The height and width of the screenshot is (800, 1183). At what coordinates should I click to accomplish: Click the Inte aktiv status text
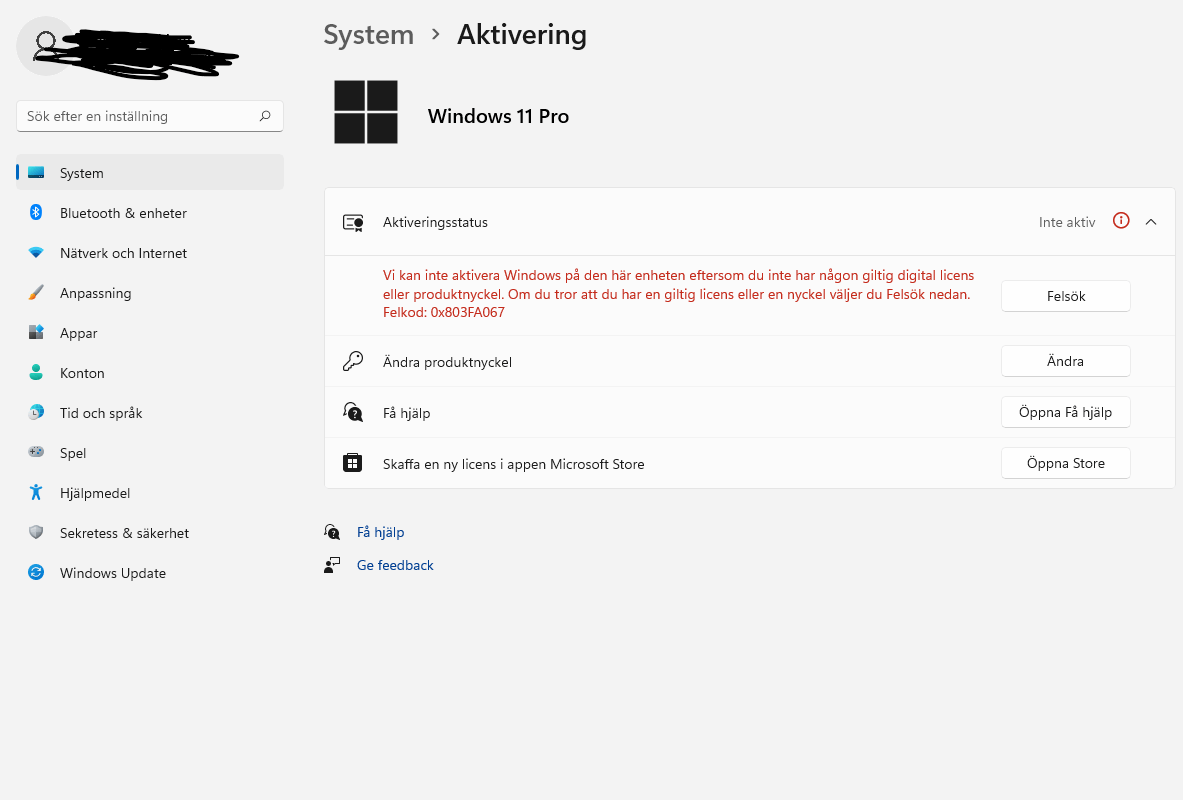1067,222
